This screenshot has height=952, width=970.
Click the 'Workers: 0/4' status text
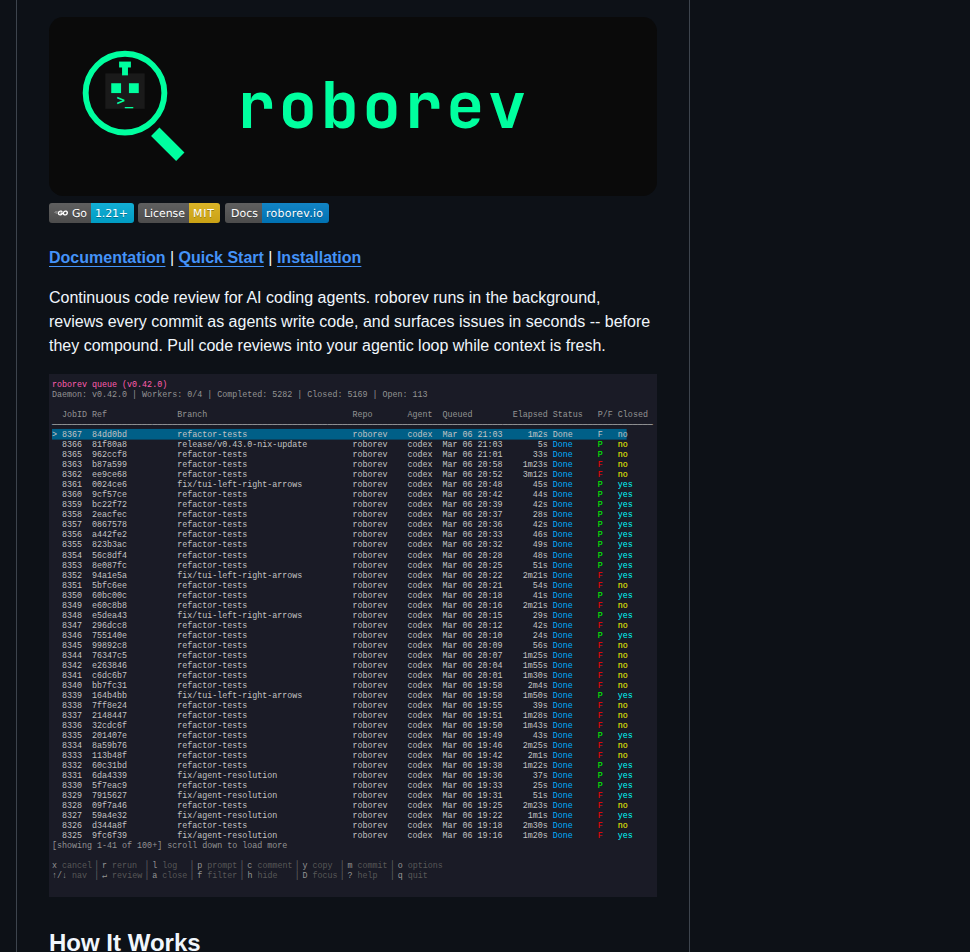coord(171,394)
